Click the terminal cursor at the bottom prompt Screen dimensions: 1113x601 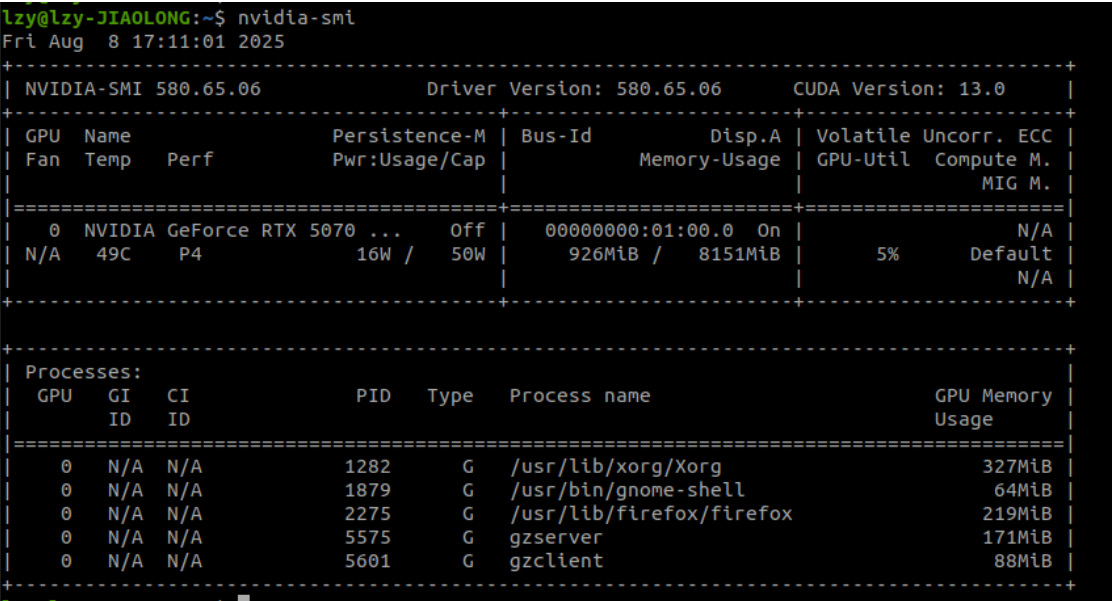pyautogui.click(x=243, y=597)
